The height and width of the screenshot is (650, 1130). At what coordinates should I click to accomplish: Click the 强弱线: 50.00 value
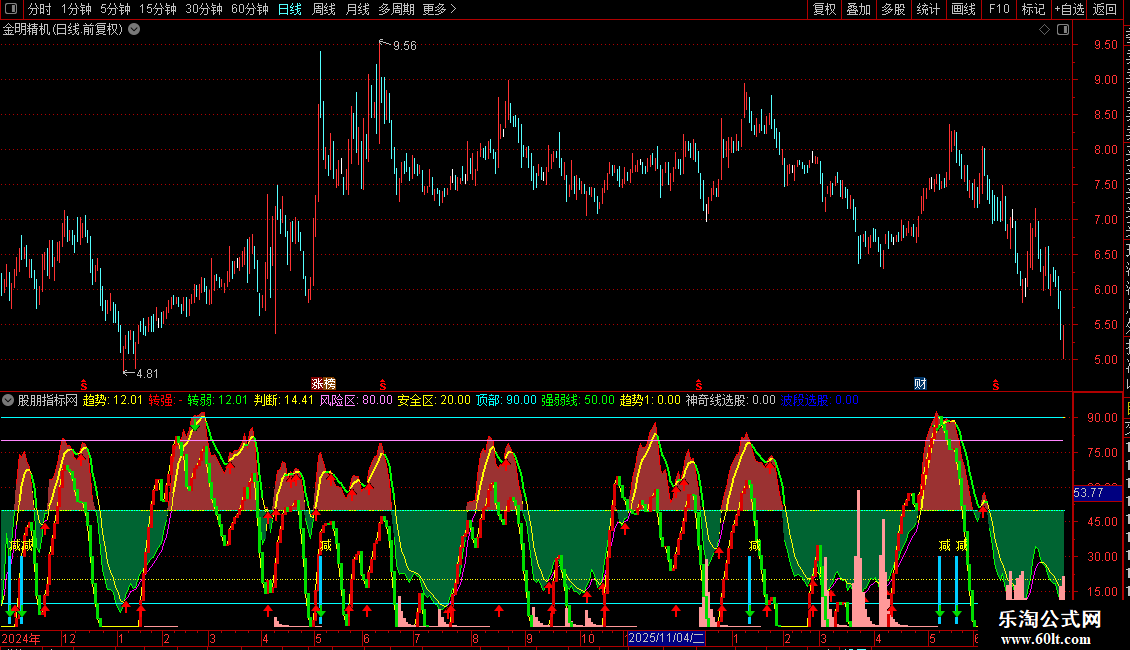point(578,400)
